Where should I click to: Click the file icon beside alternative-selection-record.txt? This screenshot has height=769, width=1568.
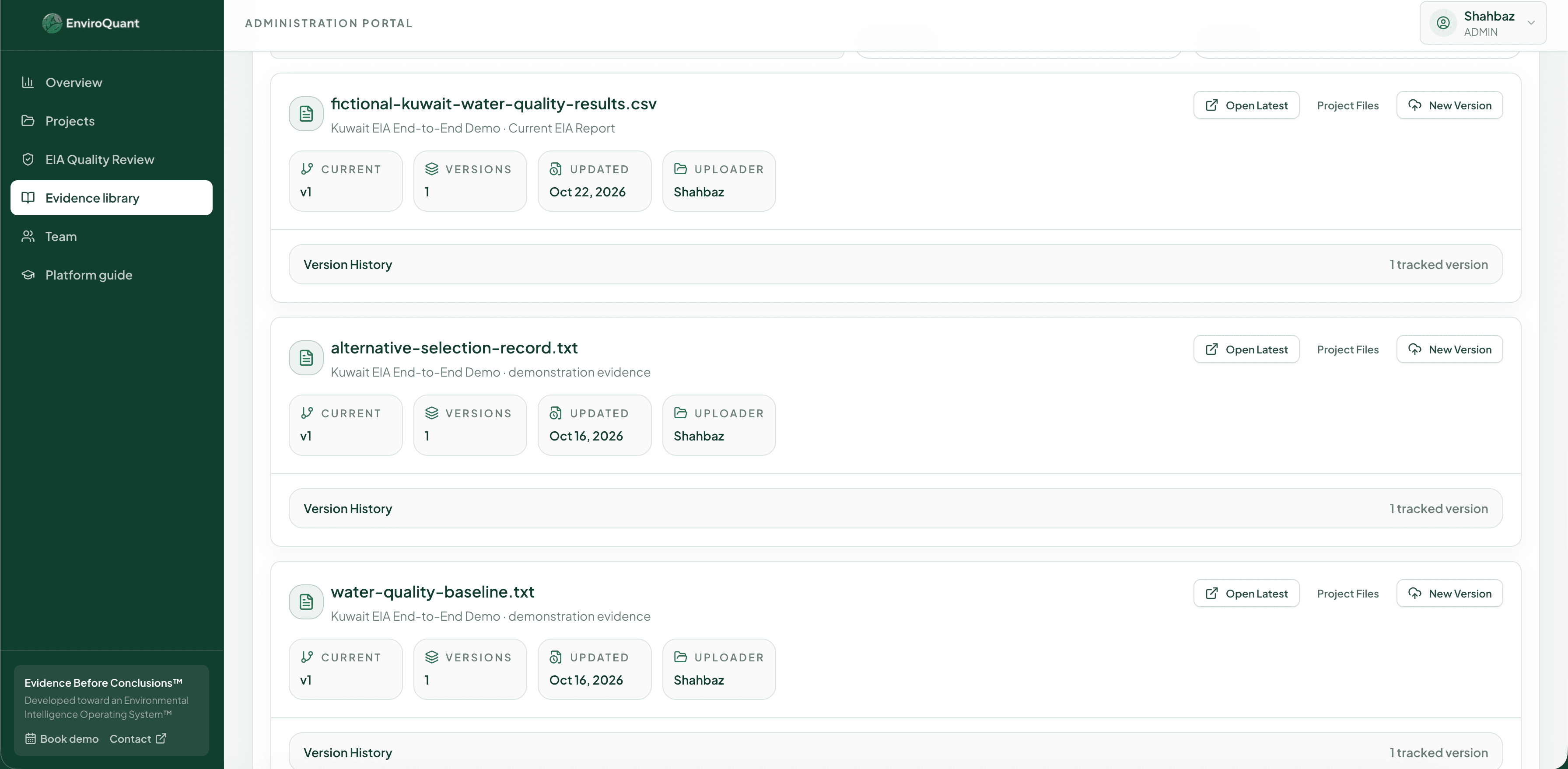pos(306,358)
